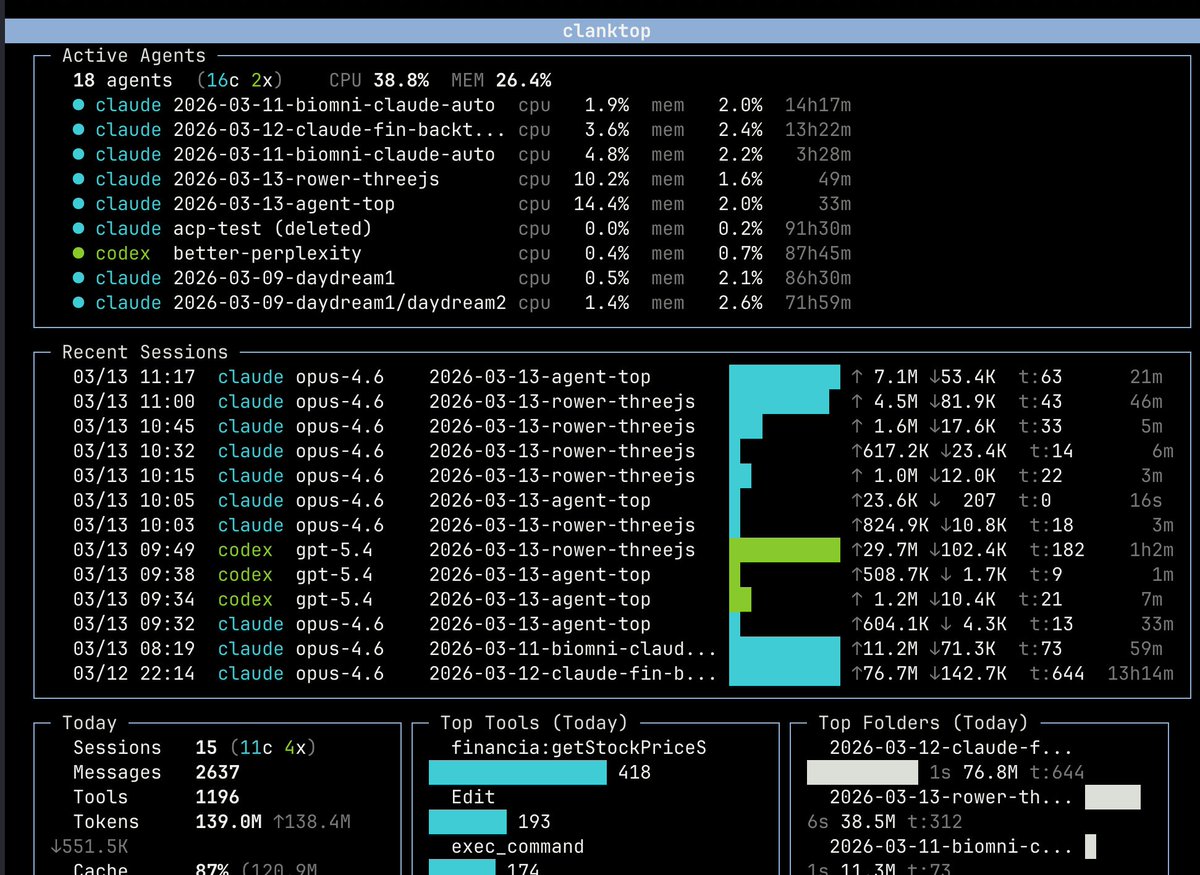Viewport: 1200px width, 875px height.
Task: Select the 2026-03-11-biomni-c... folder entry
Action: click(x=951, y=847)
